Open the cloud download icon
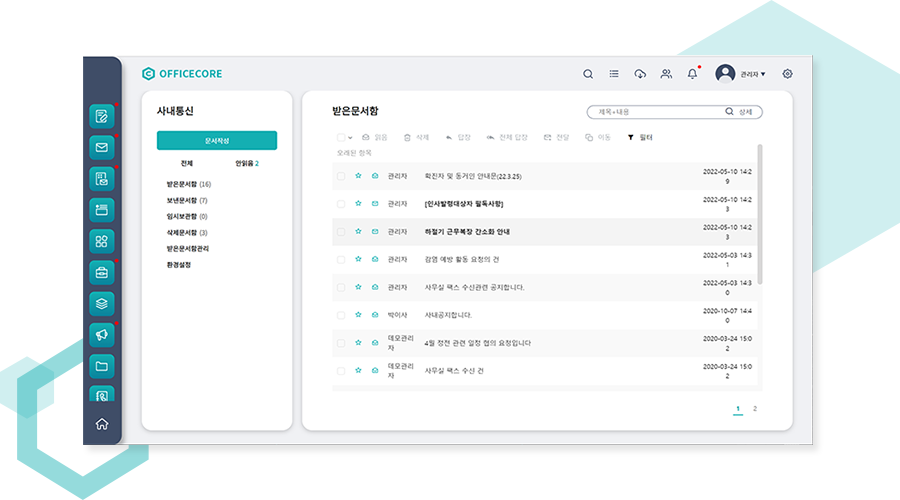Screen dimensions: 900x500 640,74
